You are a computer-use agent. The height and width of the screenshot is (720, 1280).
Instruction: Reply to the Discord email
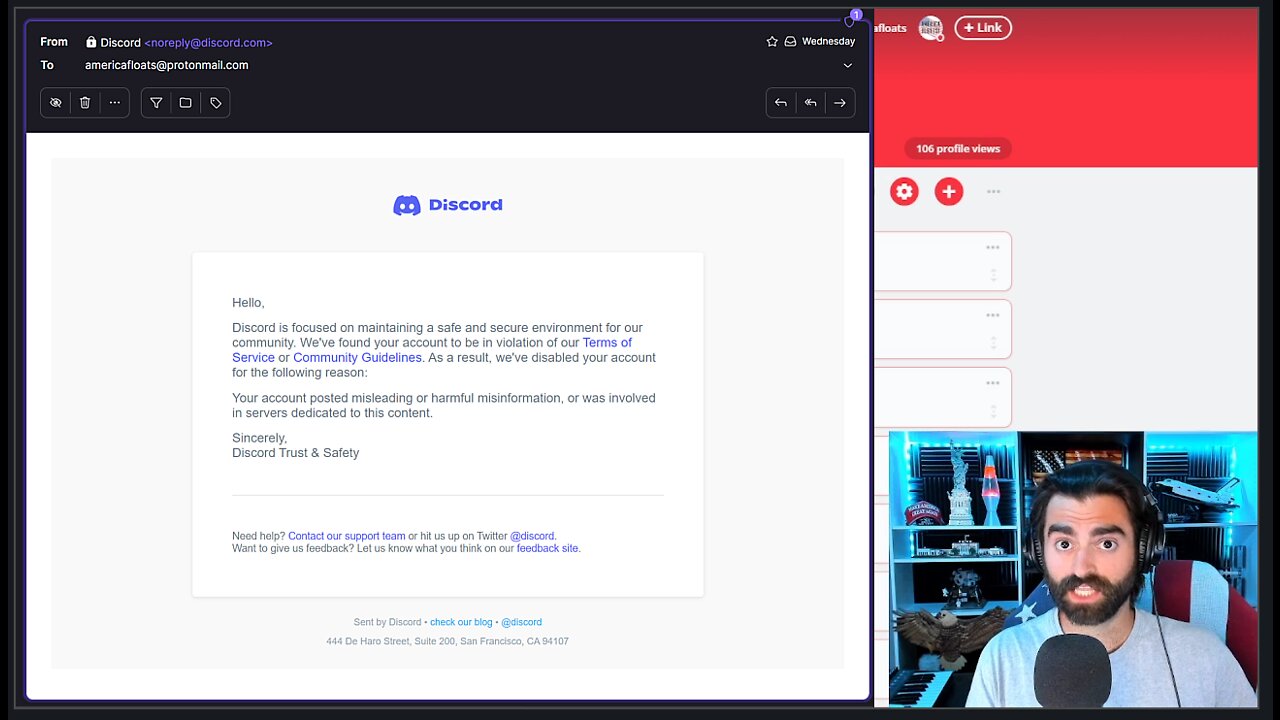click(x=781, y=103)
